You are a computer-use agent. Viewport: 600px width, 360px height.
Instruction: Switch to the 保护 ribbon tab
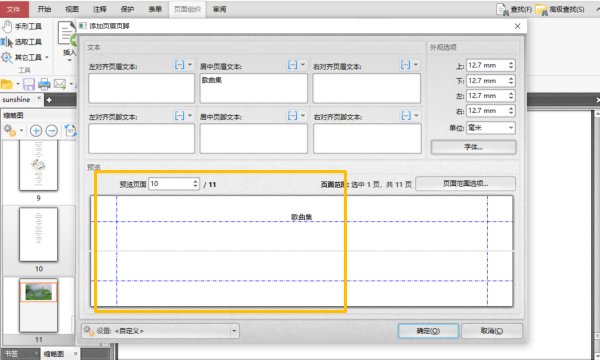[x=127, y=9]
